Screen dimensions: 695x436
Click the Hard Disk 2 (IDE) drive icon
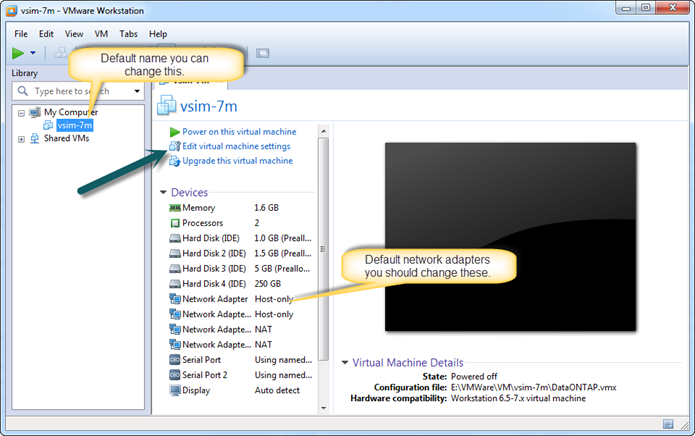coord(175,253)
